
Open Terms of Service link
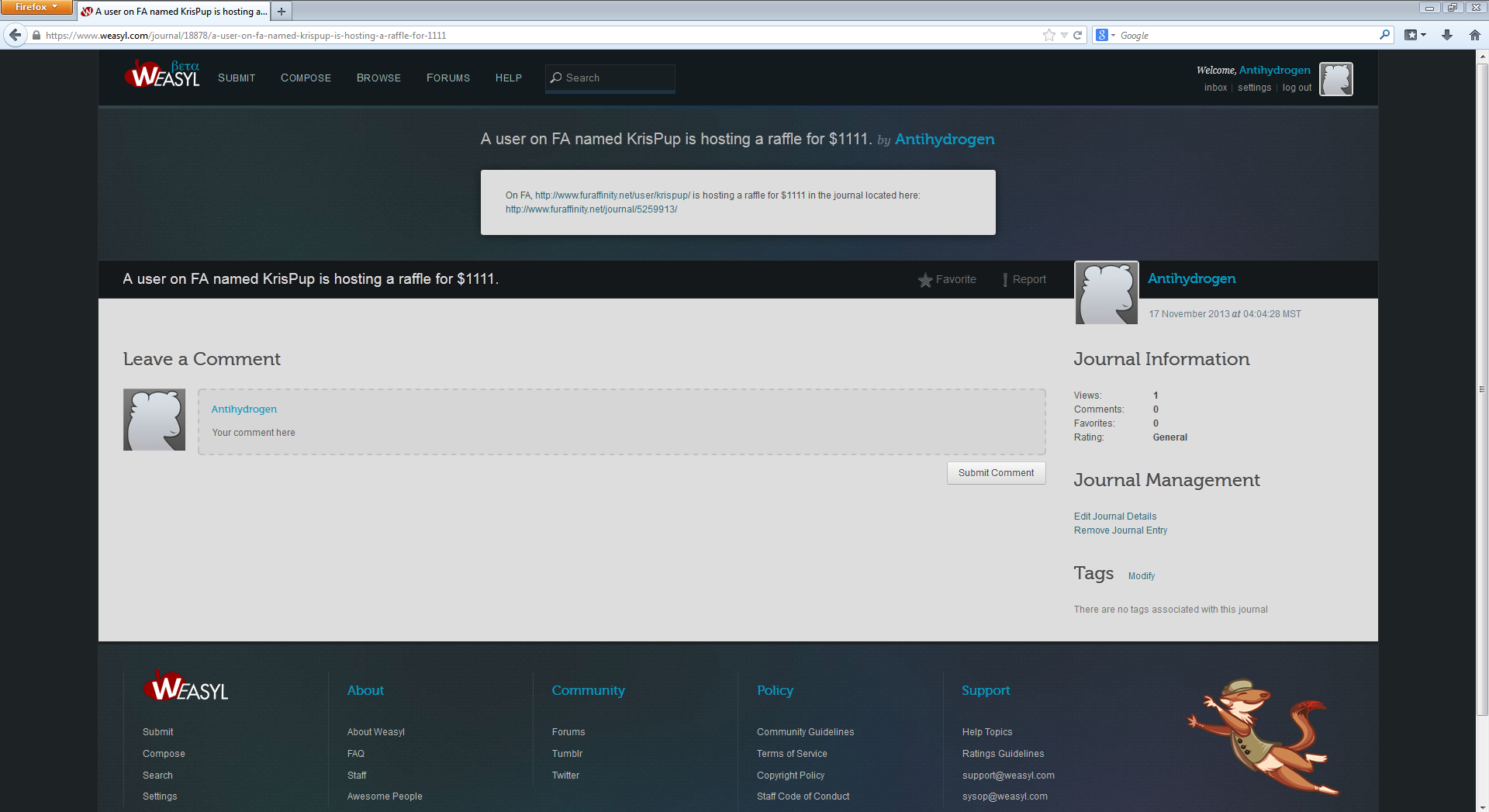[792, 754]
